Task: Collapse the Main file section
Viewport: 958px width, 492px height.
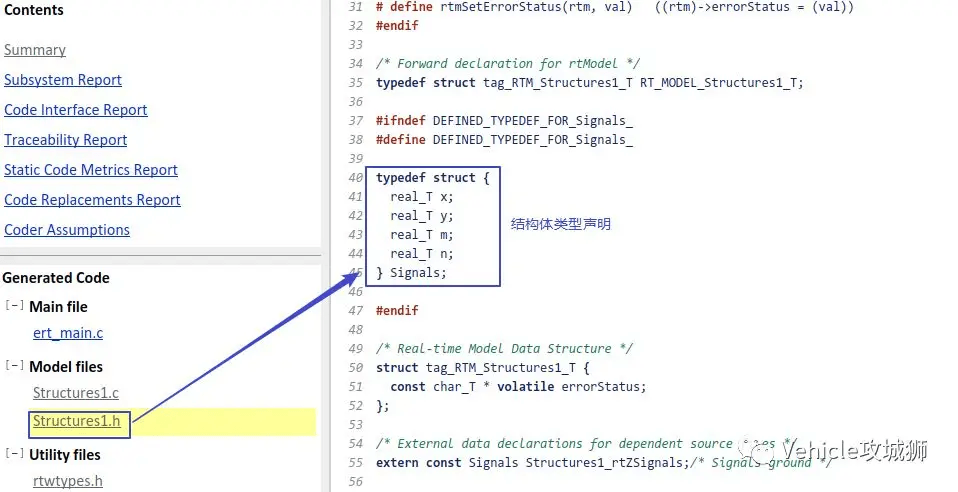Action: click(x=15, y=305)
